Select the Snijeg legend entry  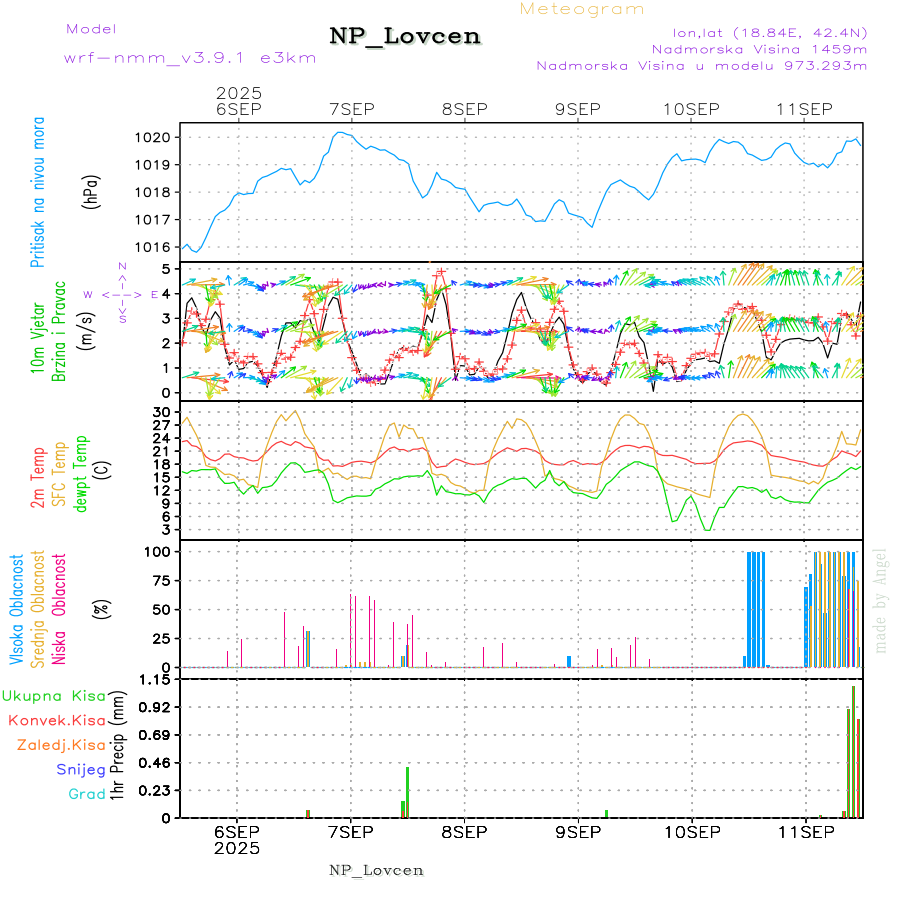[x=80, y=769]
